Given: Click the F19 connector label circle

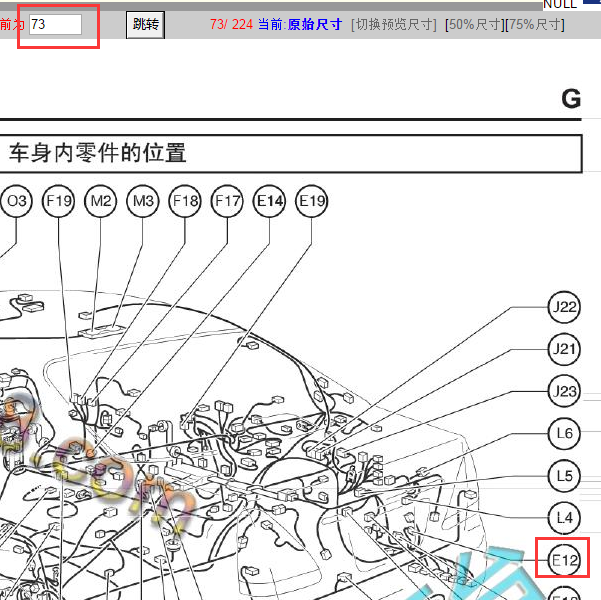Looking at the screenshot, I should point(58,201).
